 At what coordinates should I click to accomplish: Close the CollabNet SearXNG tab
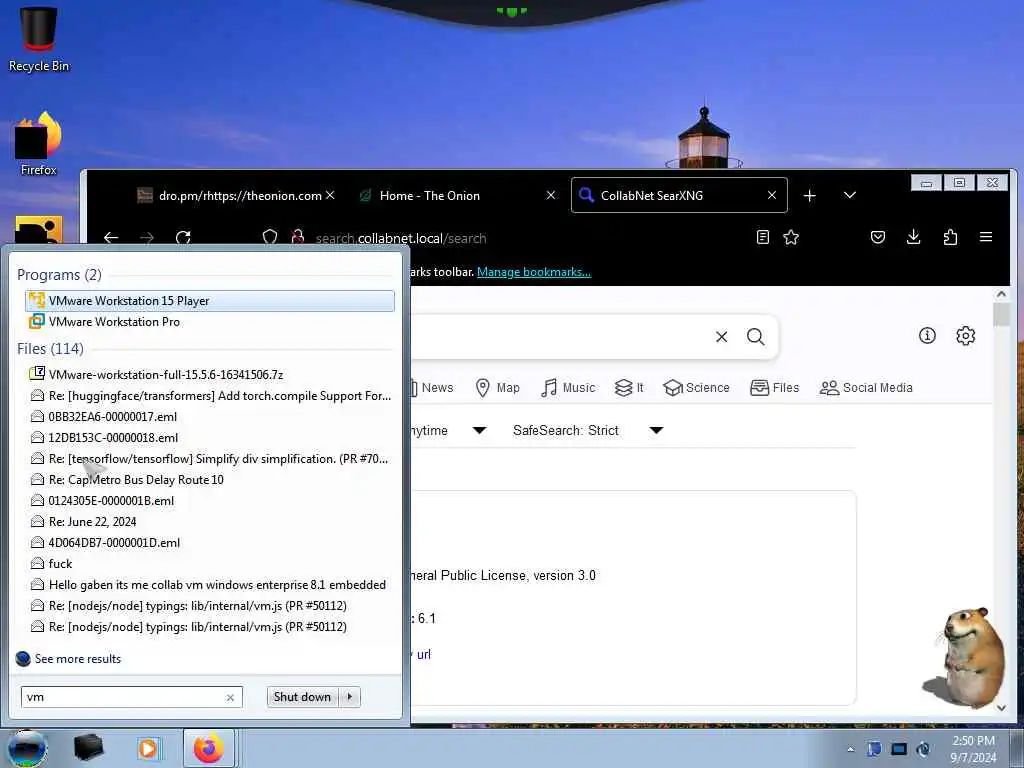(x=772, y=195)
